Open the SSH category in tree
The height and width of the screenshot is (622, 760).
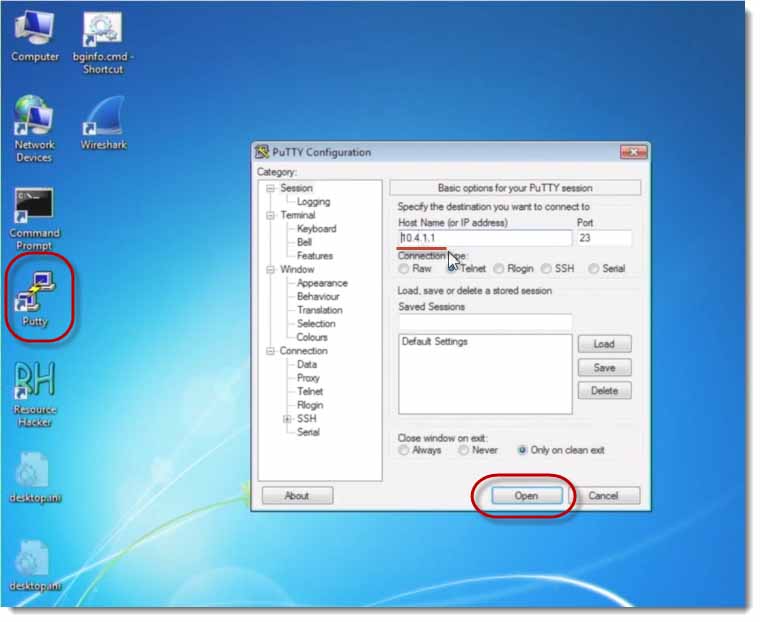(x=306, y=419)
